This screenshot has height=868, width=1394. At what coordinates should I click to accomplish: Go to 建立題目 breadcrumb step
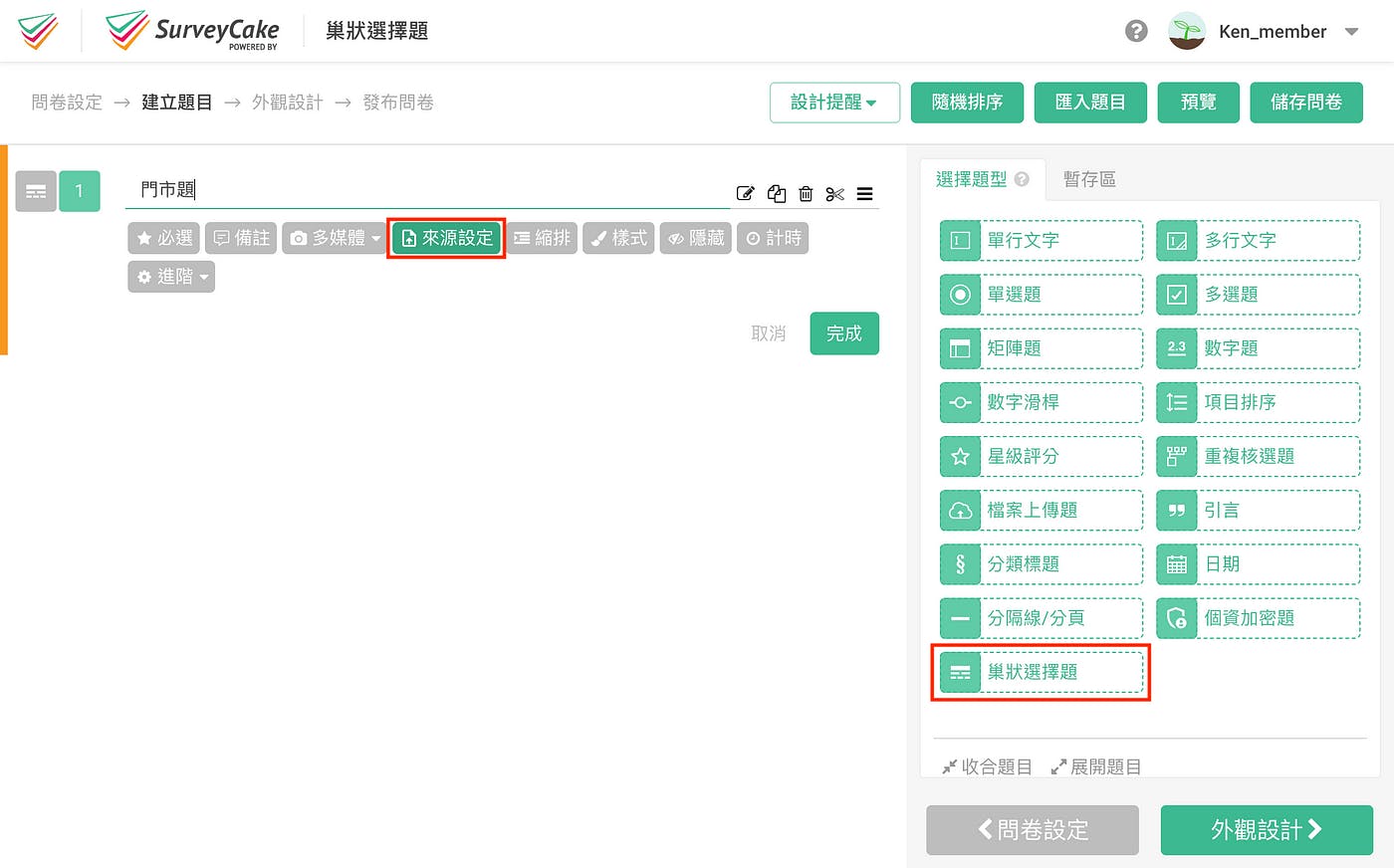[x=177, y=103]
